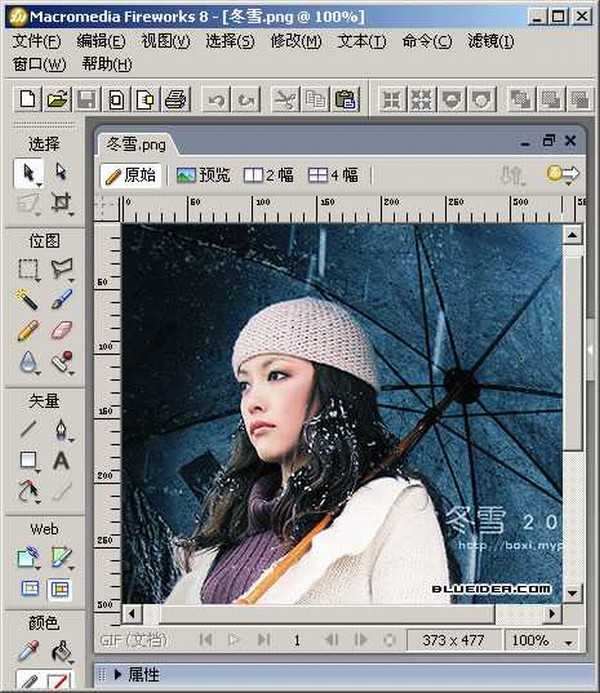Viewport: 600px width, 693px height.
Task: Pick the Pencil tool in the bitmap section
Action: 29,330
